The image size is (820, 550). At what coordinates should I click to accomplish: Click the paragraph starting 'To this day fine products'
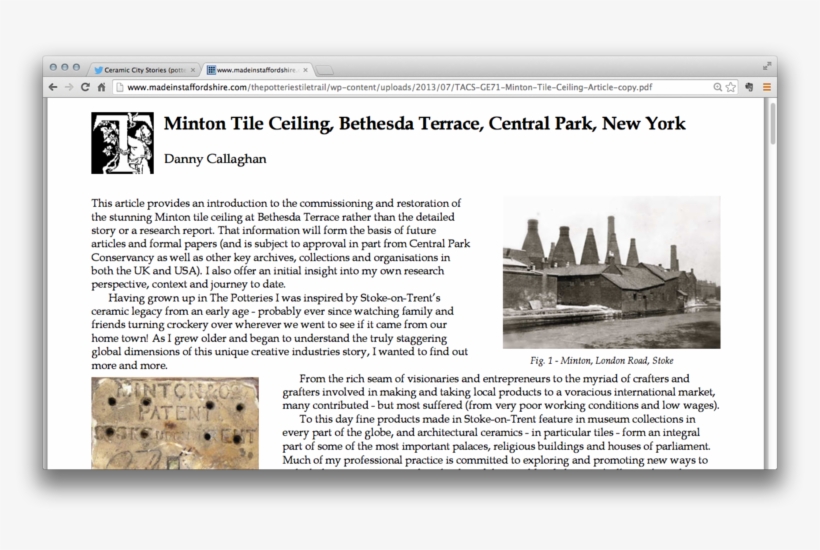pyautogui.click(x=496, y=439)
